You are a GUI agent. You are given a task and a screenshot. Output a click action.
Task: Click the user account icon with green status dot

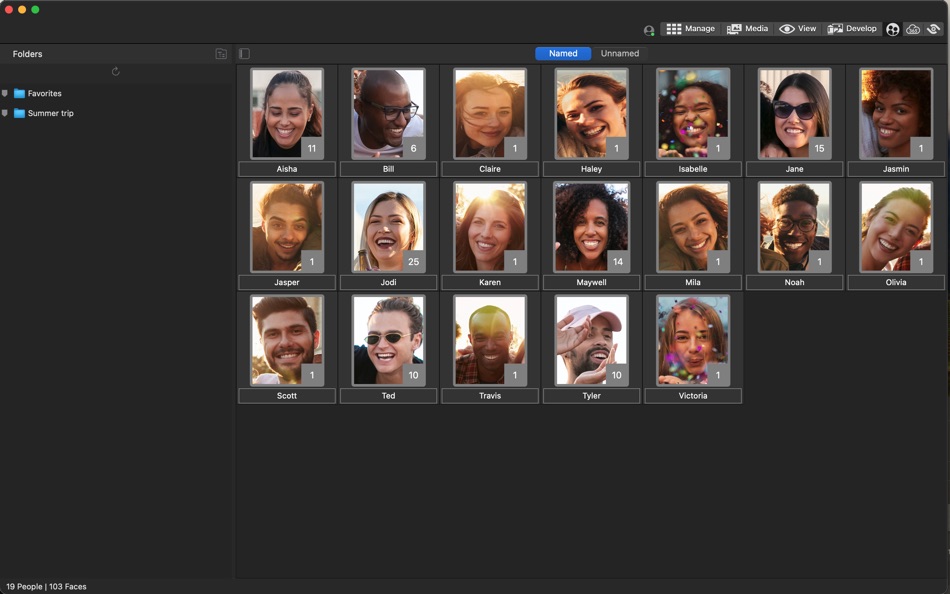click(648, 29)
